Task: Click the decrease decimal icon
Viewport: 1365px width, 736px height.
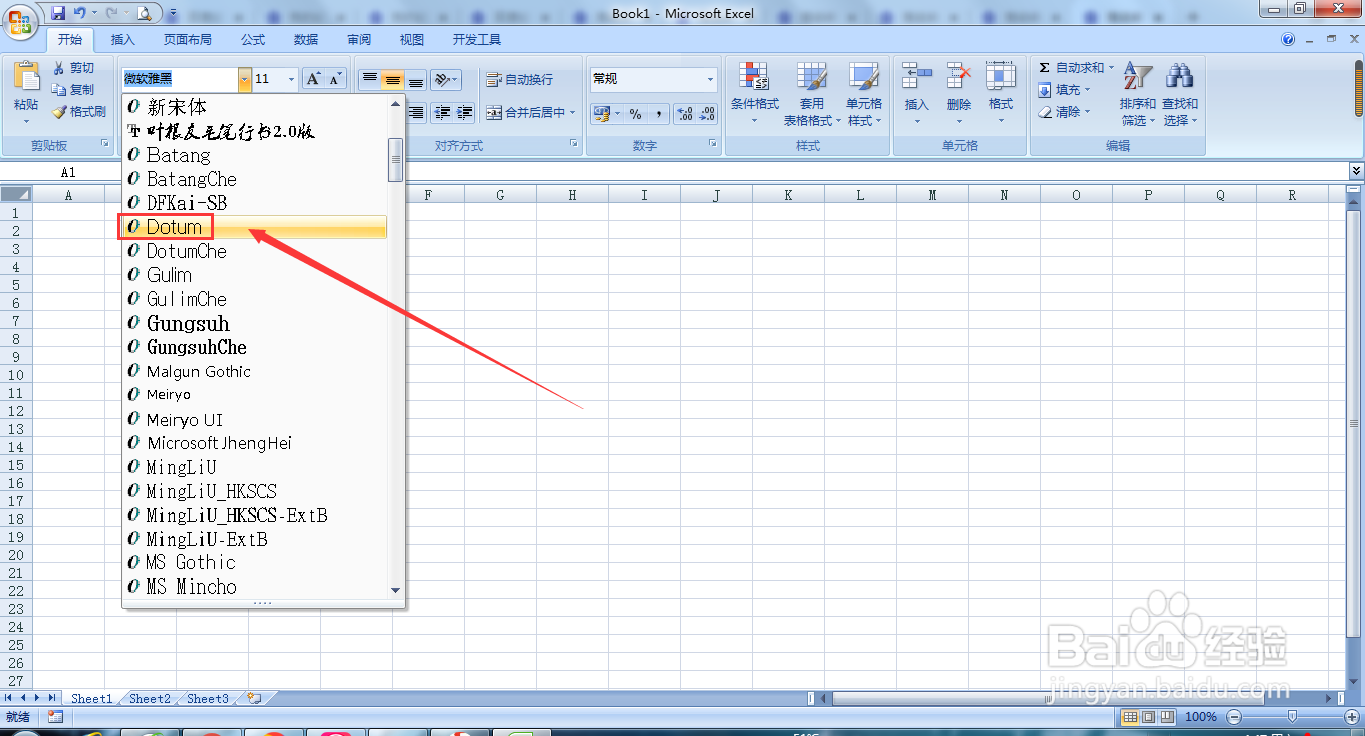Action: click(x=707, y=114)
